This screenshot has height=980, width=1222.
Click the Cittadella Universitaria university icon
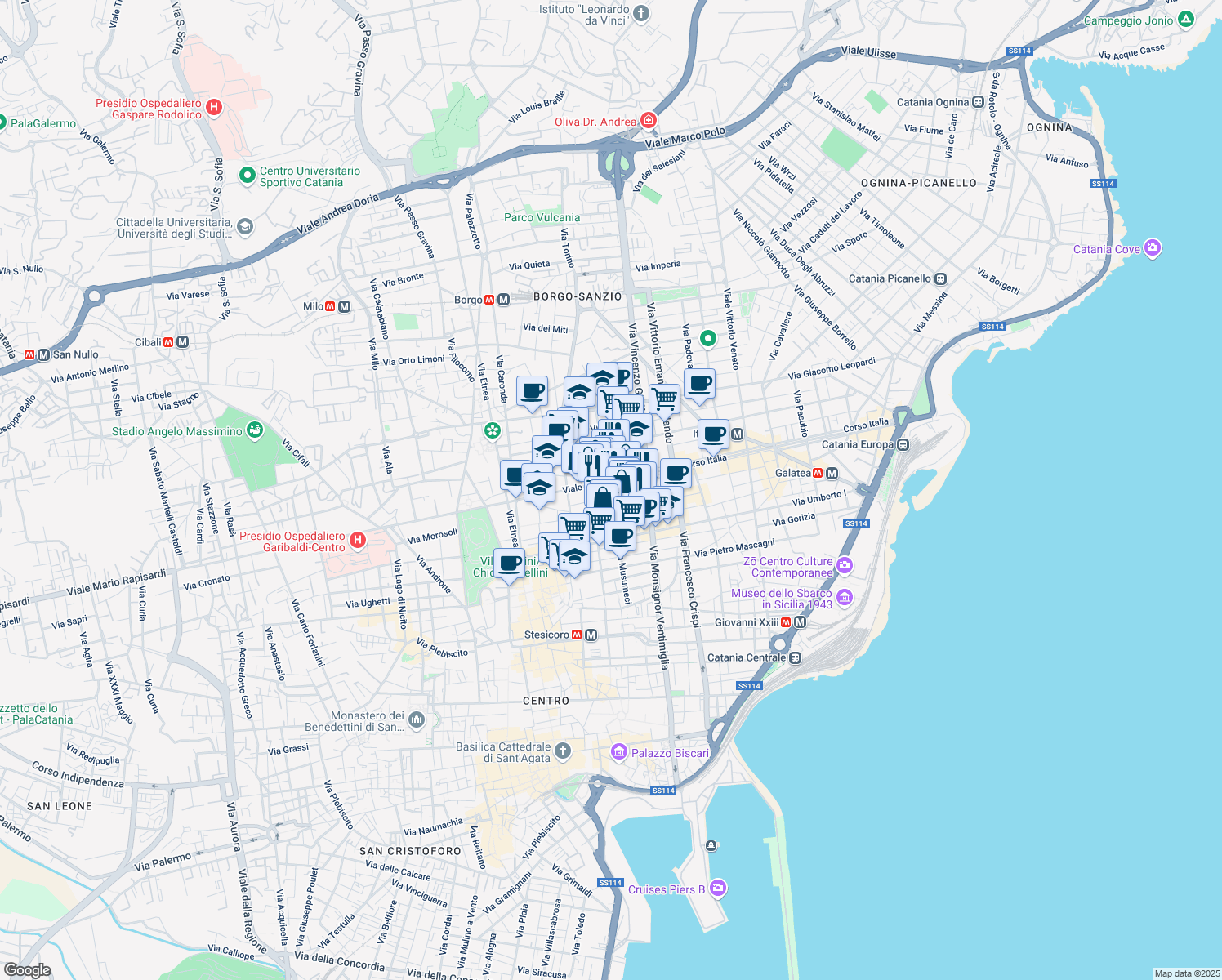245,227
